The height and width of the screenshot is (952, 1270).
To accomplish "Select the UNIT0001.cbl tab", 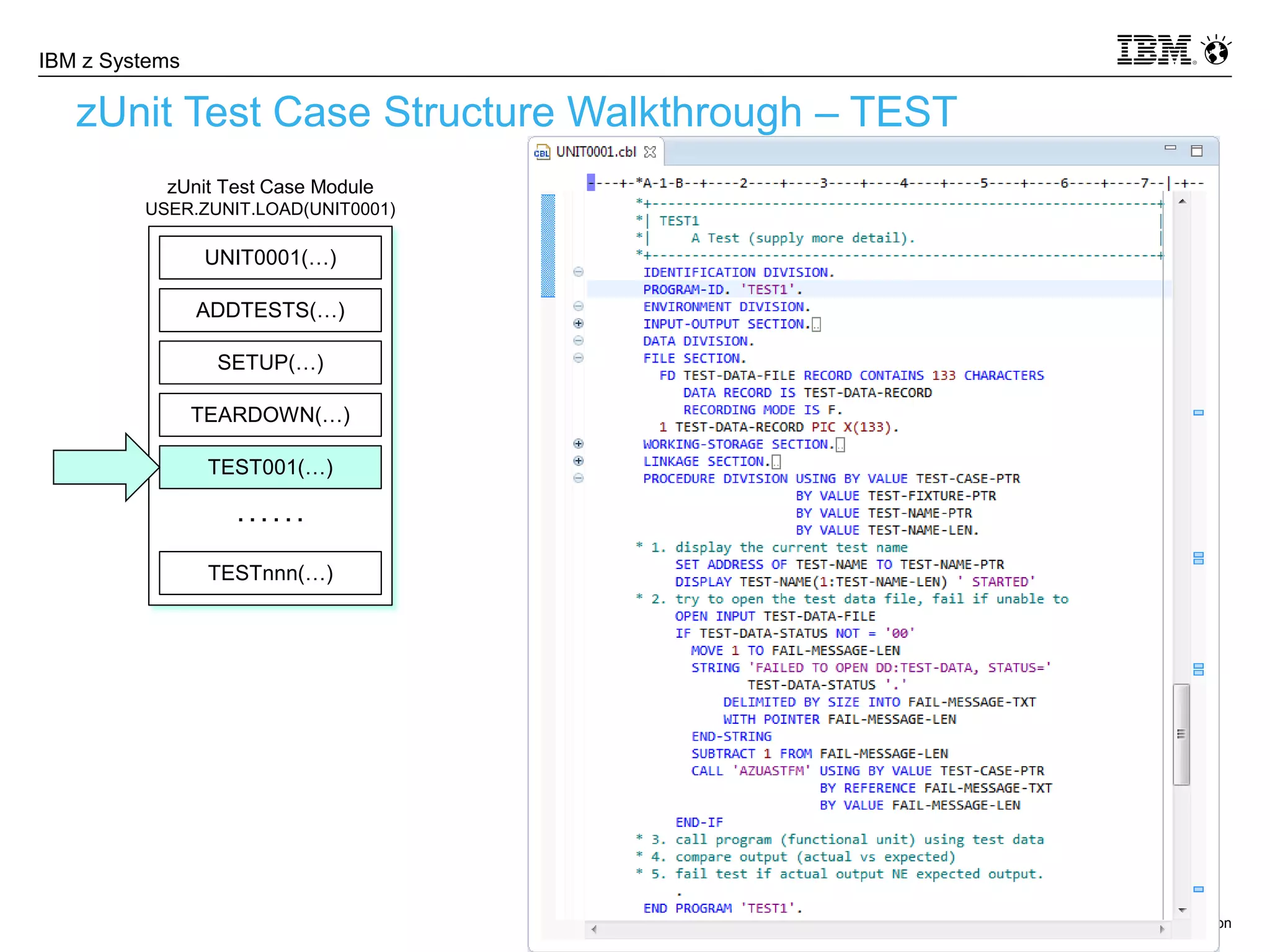I will 595,152.
